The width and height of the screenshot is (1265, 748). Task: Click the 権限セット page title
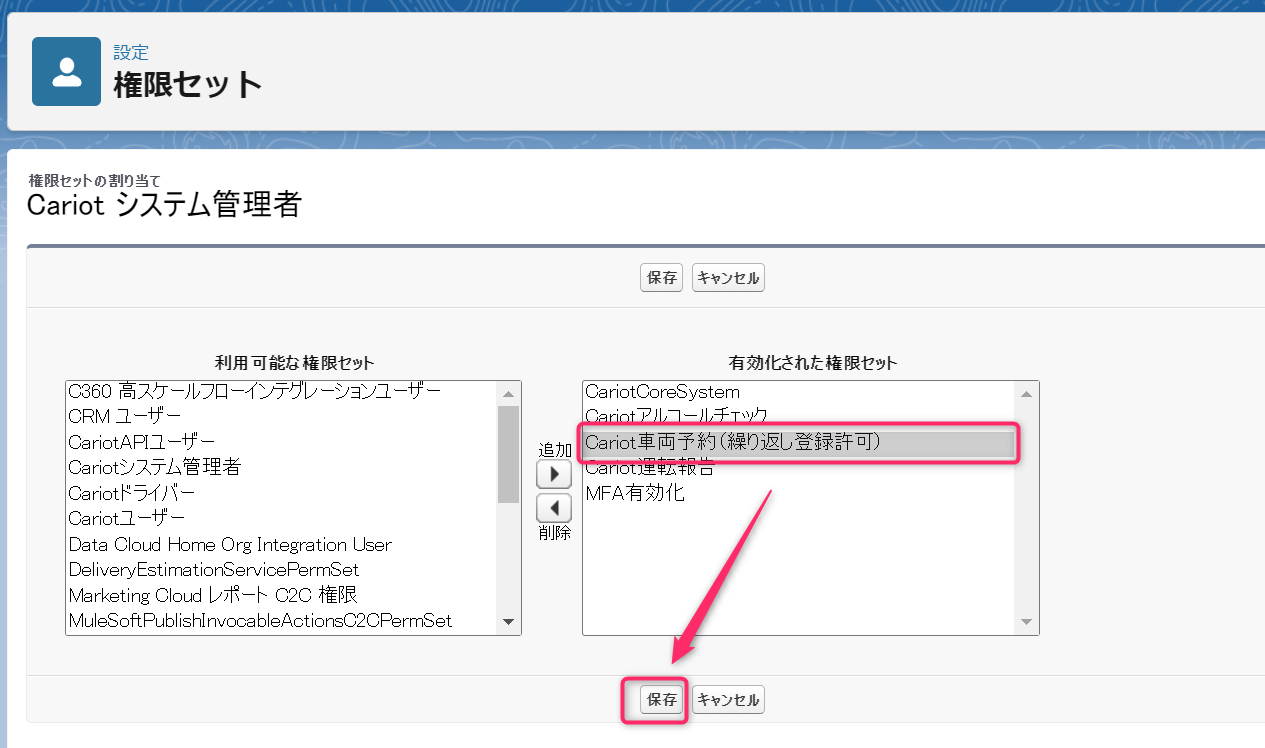[188, 85]
